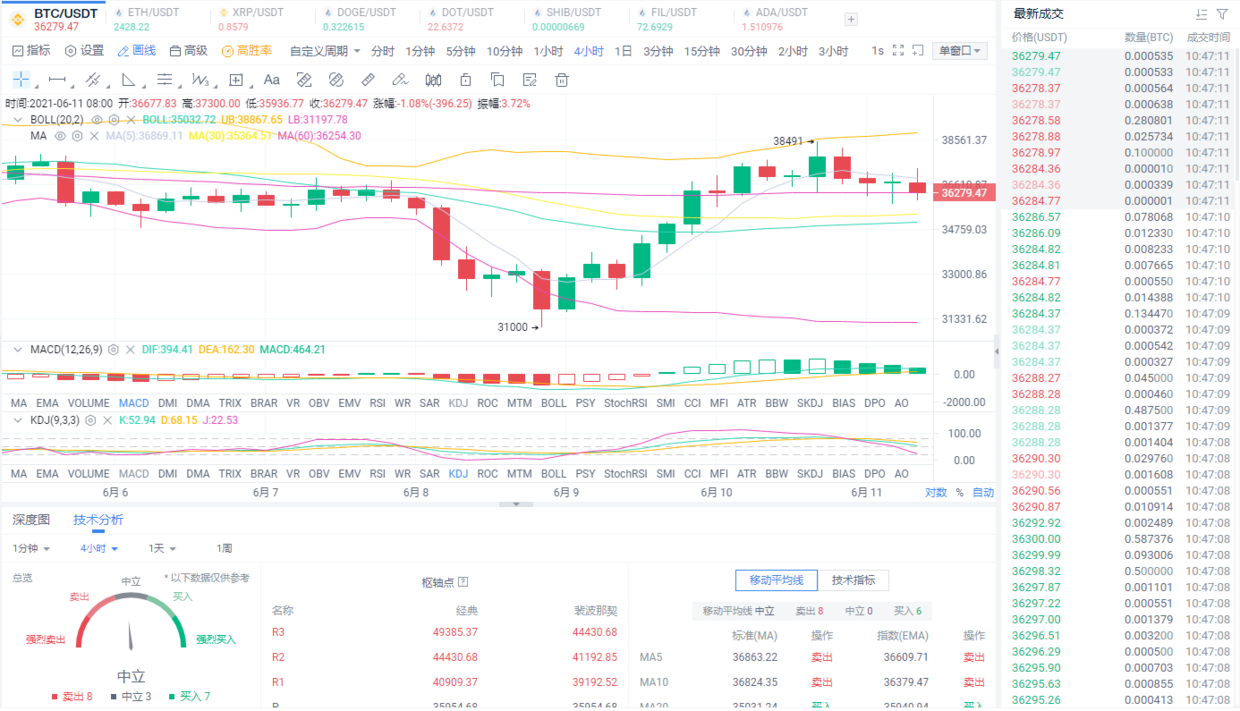This screenshot has width=1240, height=711.
Task: Select the 1日 timeframe
Action: pyautogui.click(x=623, y=51)
